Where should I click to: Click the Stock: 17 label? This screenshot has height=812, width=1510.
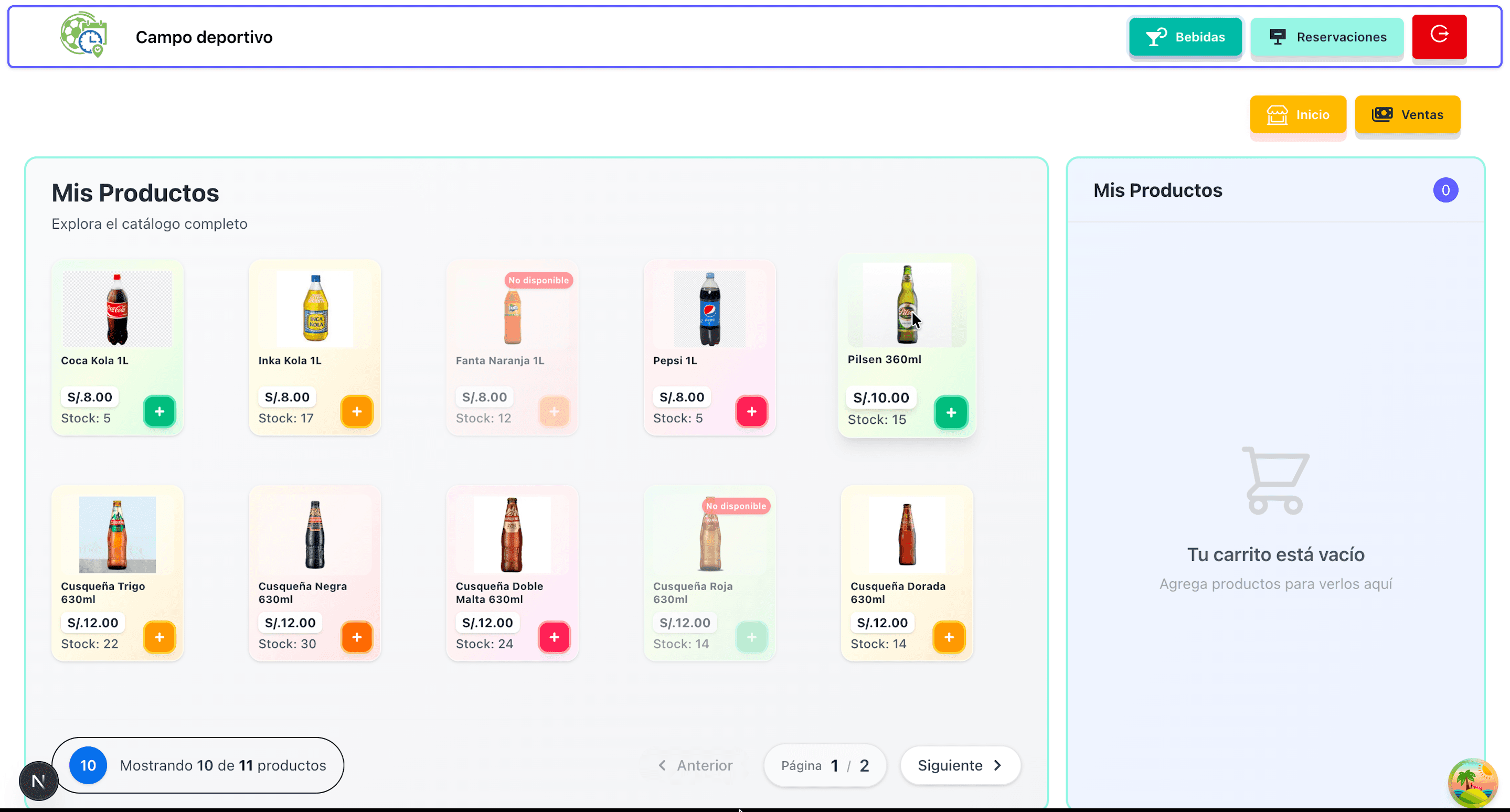pyautogui.click(x=286, y=418)
